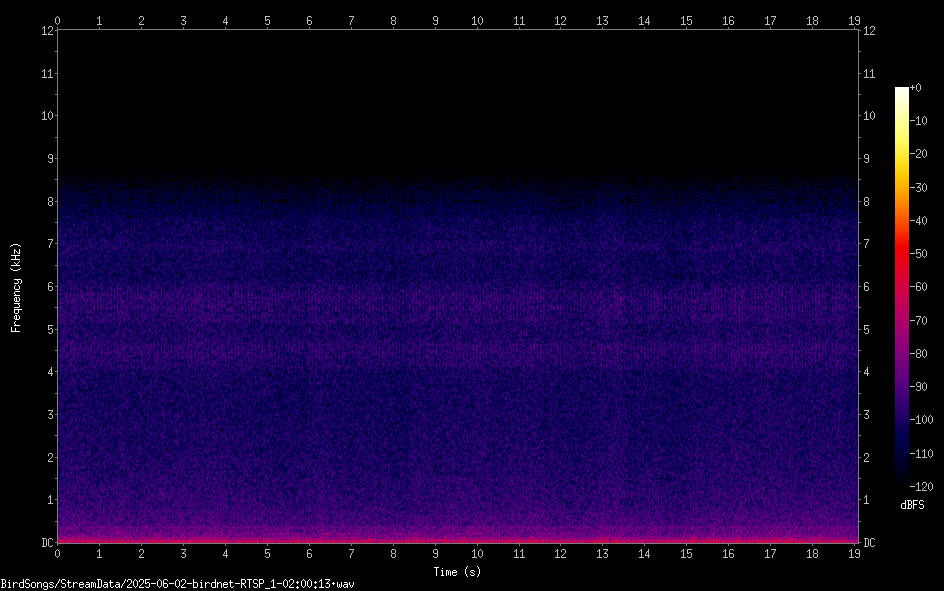Image resolution: width=944 pixels, height=591 pixels.
Task: Click the "-90" color scale label
Action: 919,387
